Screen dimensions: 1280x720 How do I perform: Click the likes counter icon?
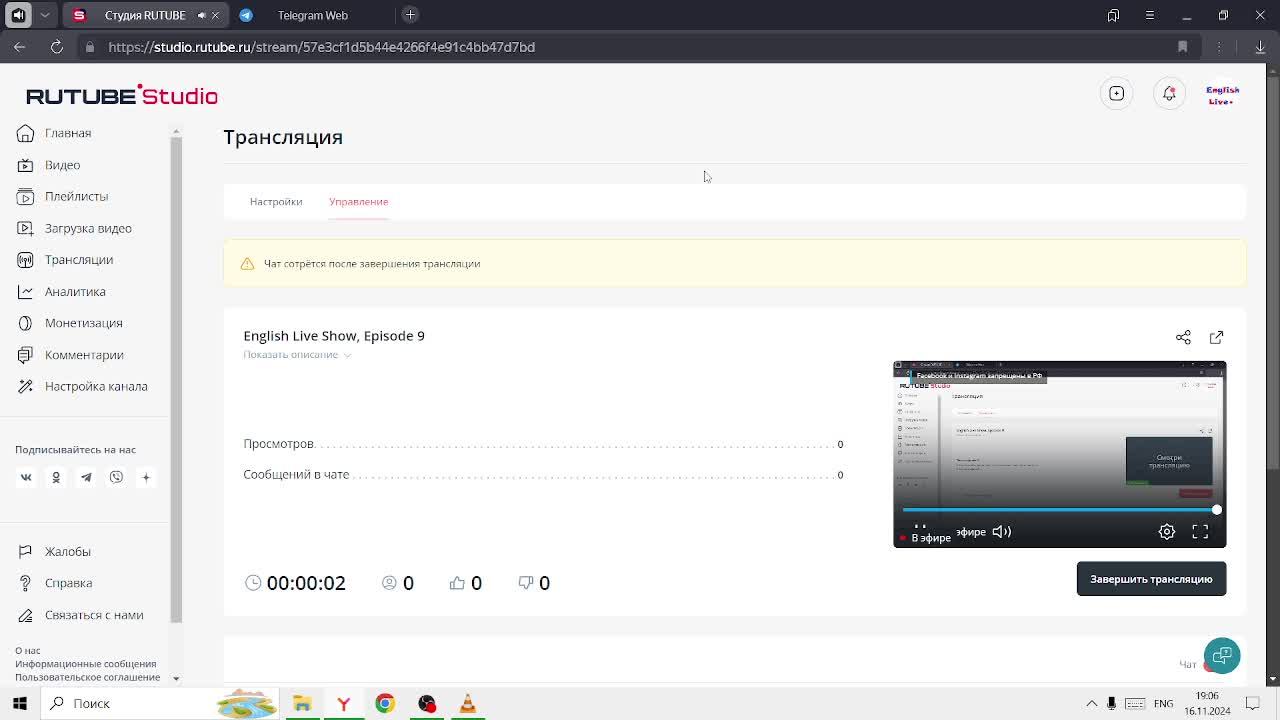pos(457,583)
